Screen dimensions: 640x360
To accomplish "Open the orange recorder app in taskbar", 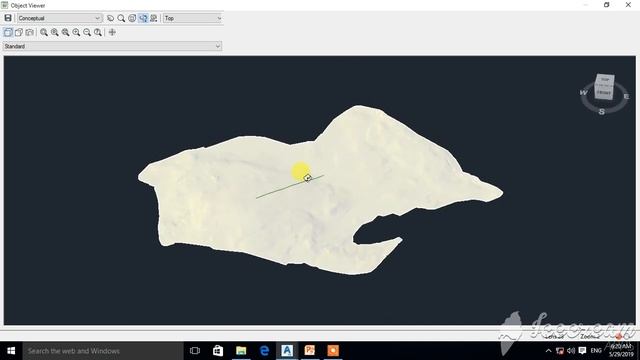I will 333,351.
